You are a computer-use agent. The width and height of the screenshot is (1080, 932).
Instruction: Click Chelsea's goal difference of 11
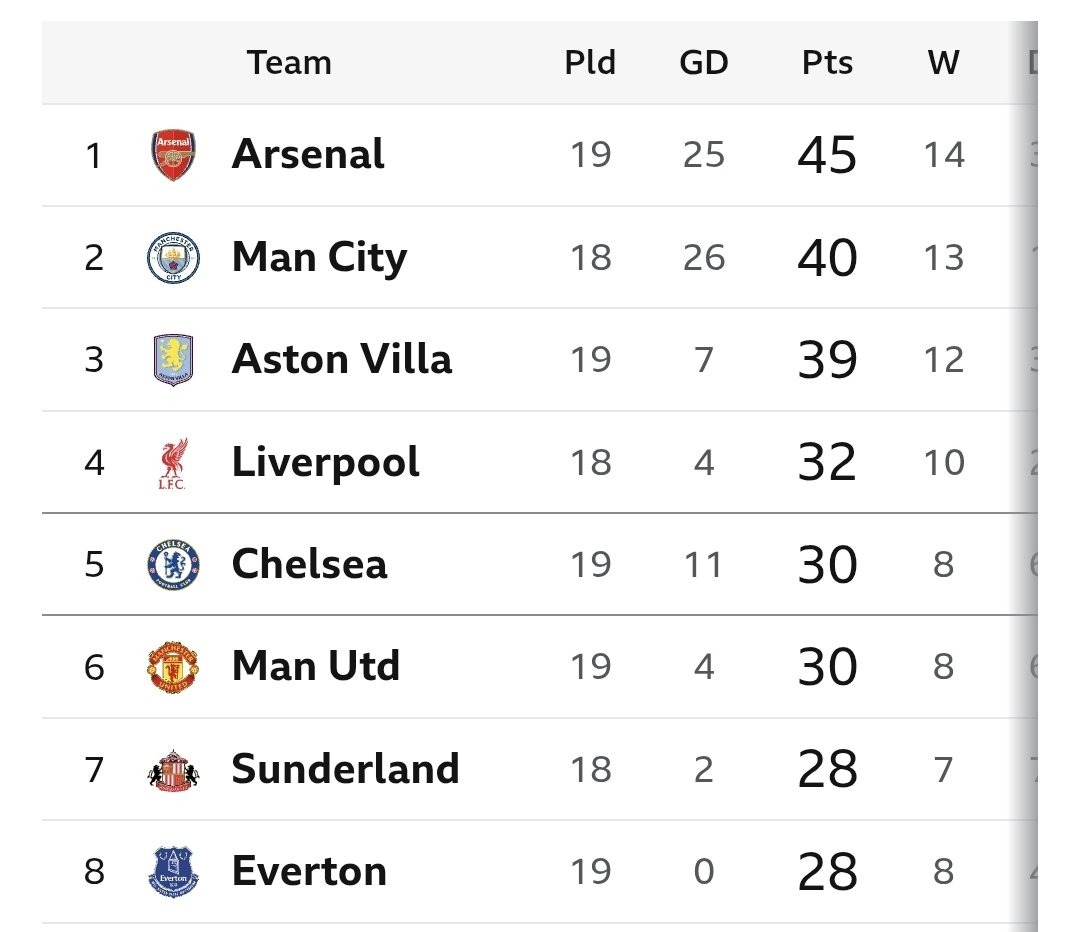(703, 565)
